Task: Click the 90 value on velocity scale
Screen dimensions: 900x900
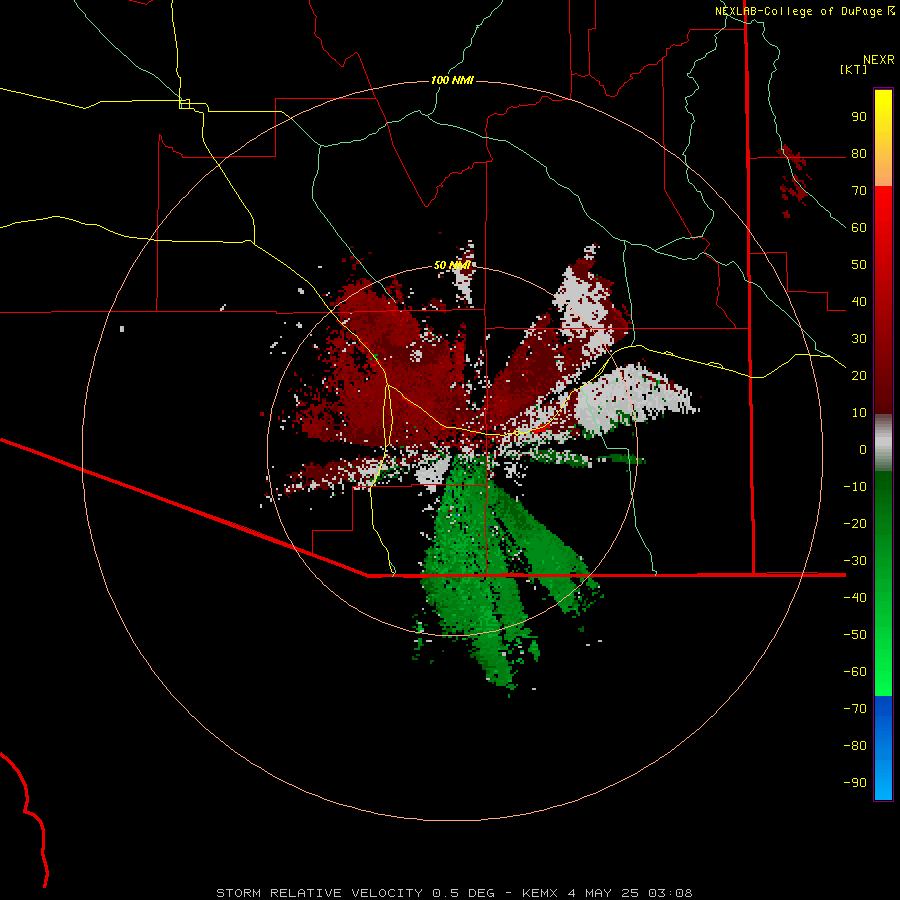Action: point(859,117)
